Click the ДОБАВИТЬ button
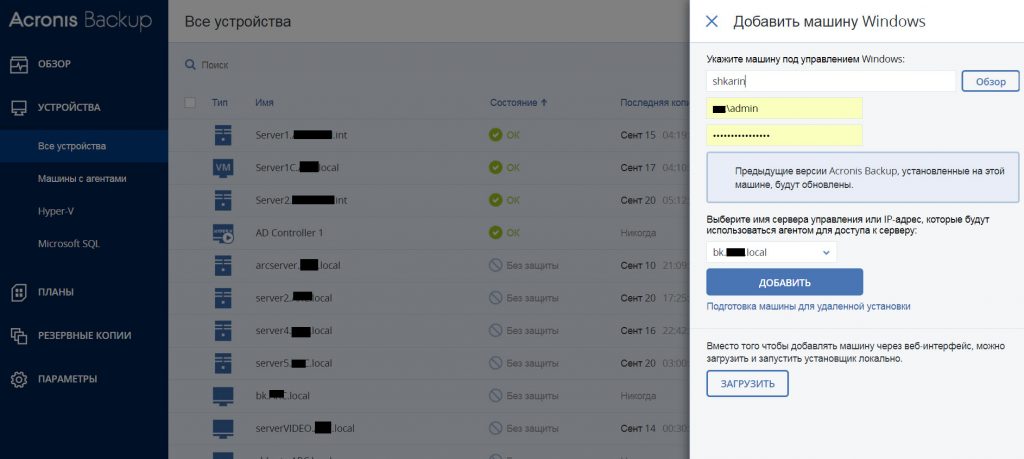 click(784, 282)
